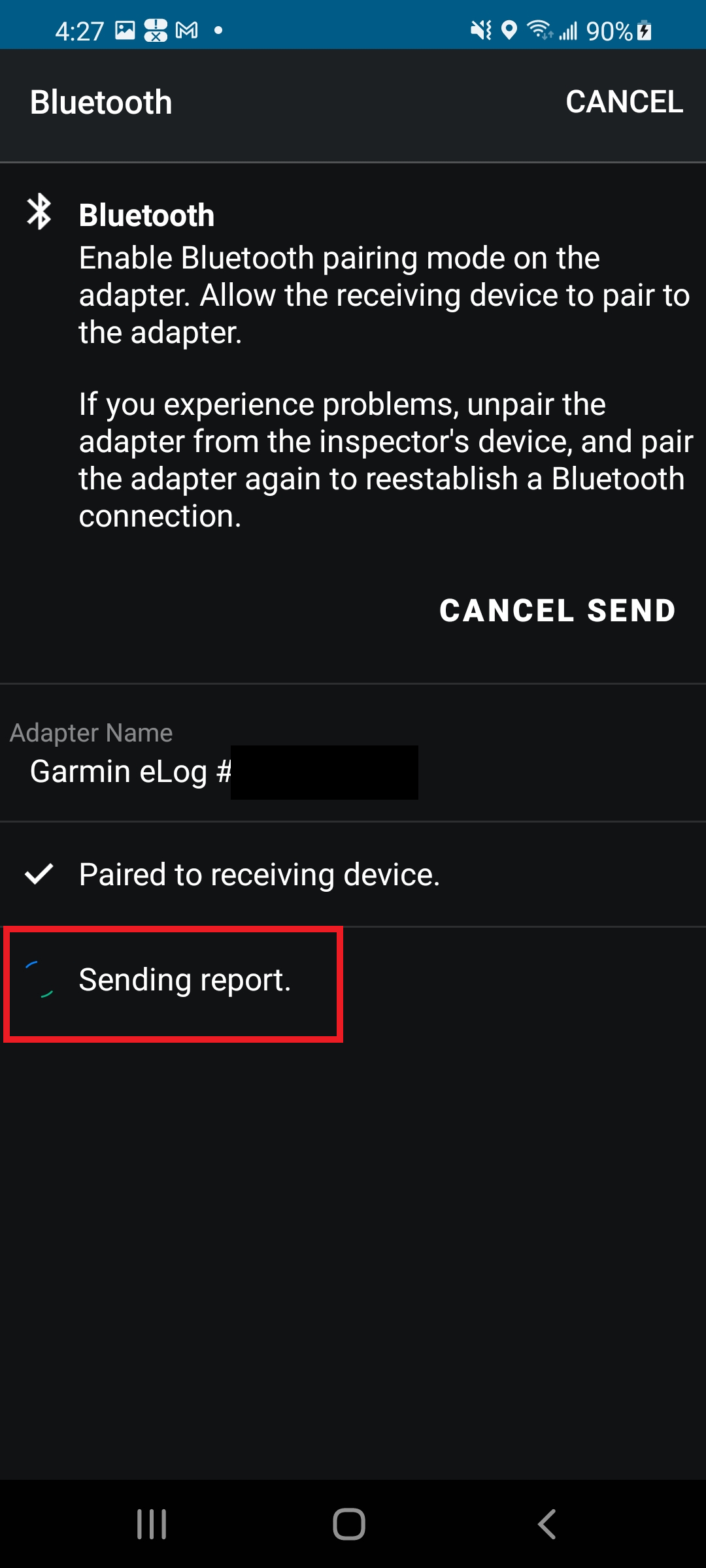Tap the Bluetooth symbol icon
Viewport: 706px width, 1568px height.
[39, 211]
